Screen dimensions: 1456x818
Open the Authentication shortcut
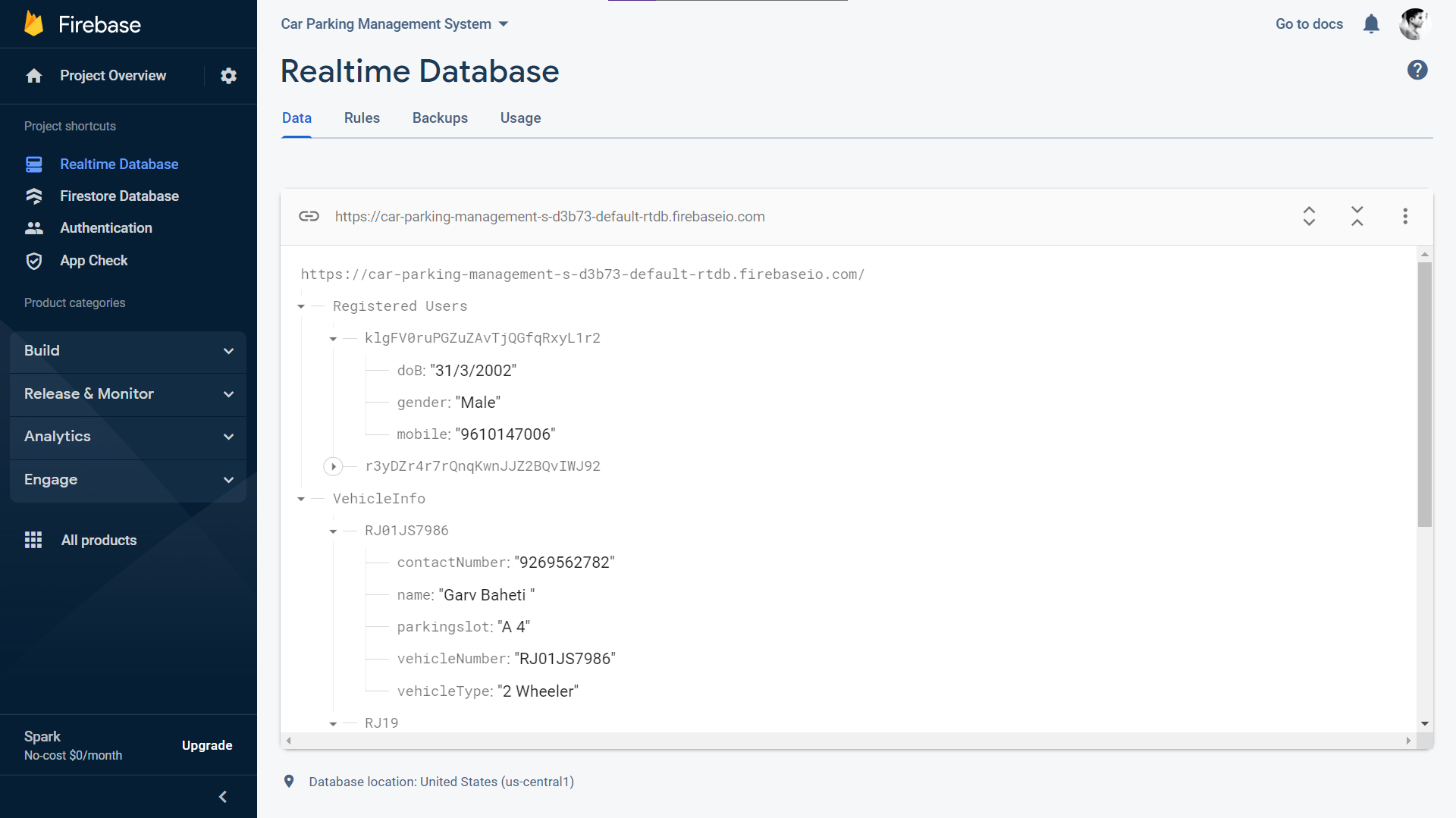(106, 228)
